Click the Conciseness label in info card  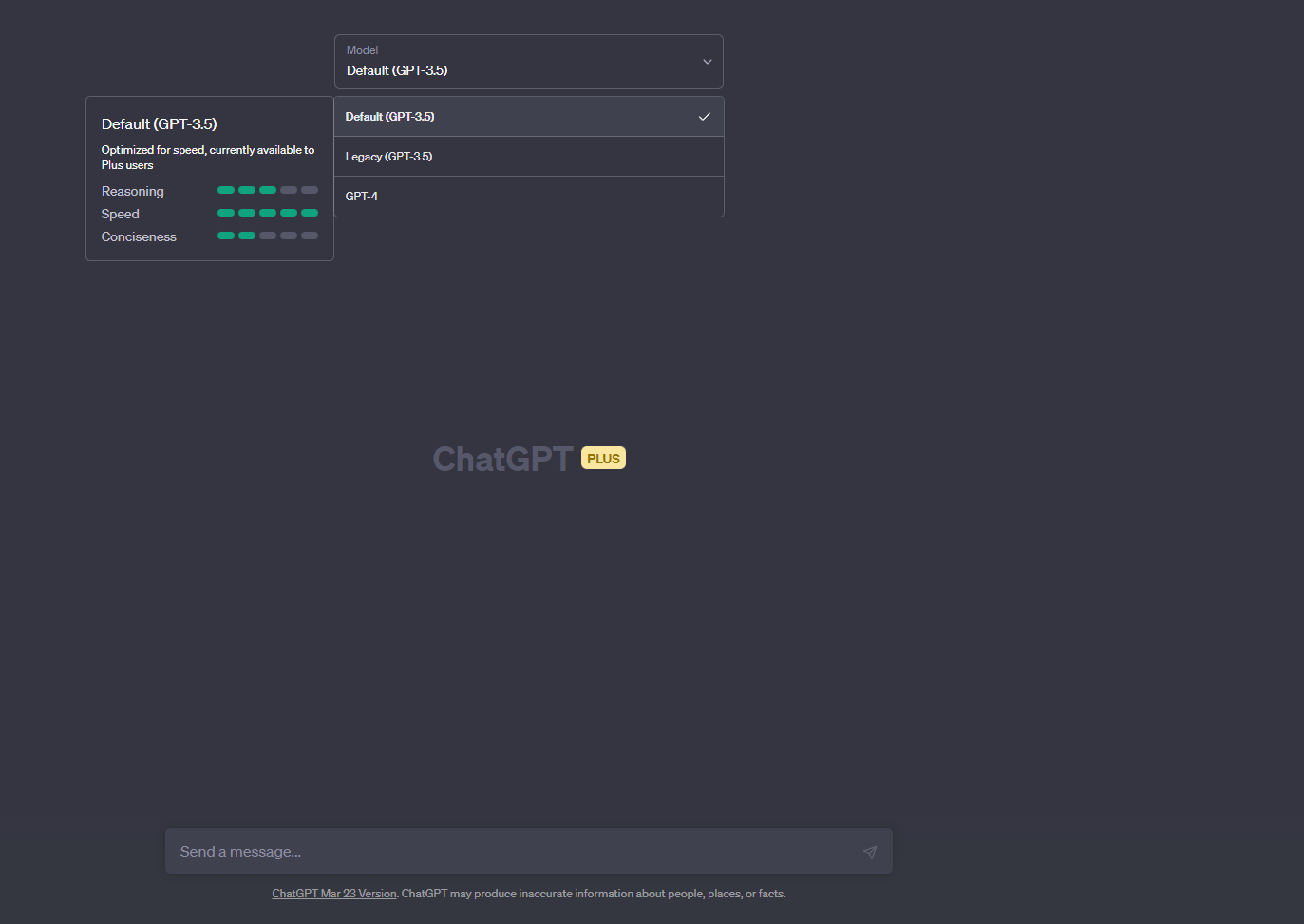139,236
